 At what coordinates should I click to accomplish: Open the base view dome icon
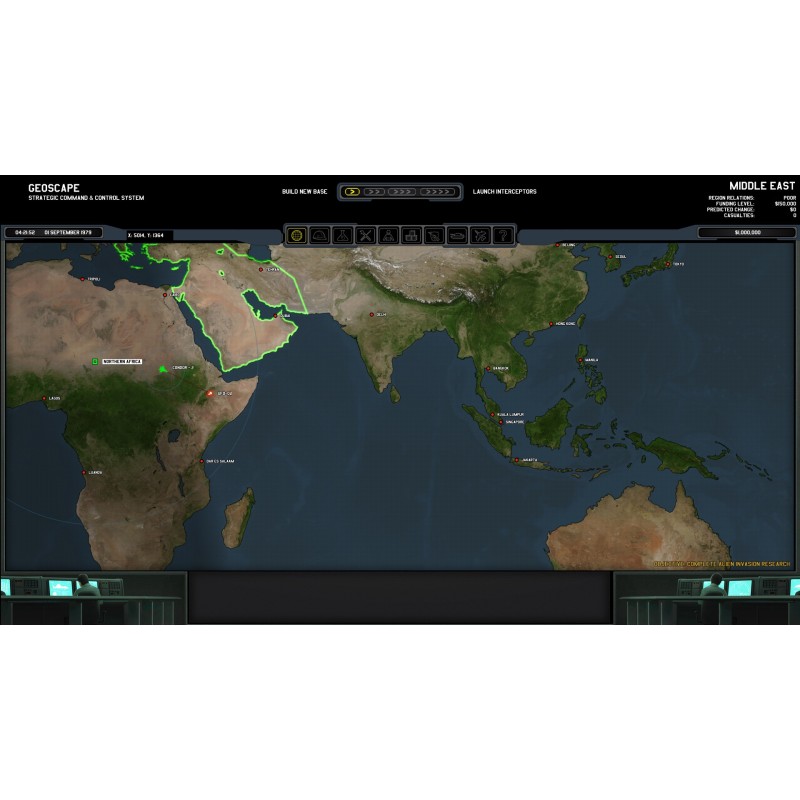[x=319, y=235]
